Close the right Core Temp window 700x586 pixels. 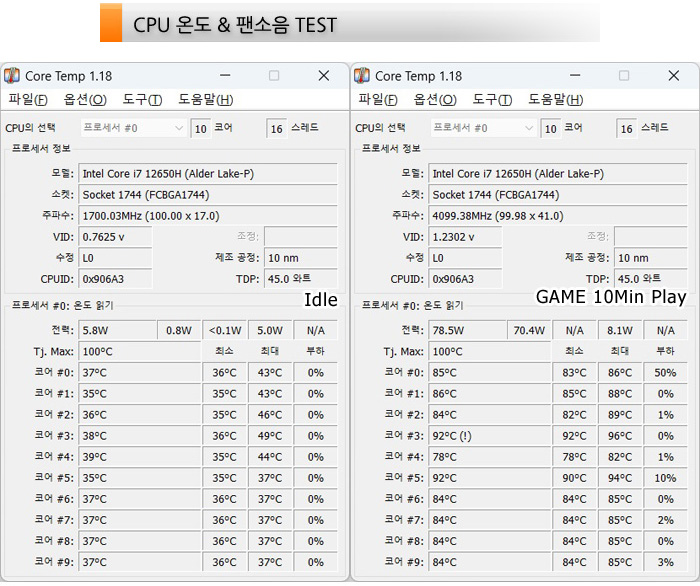673,76
